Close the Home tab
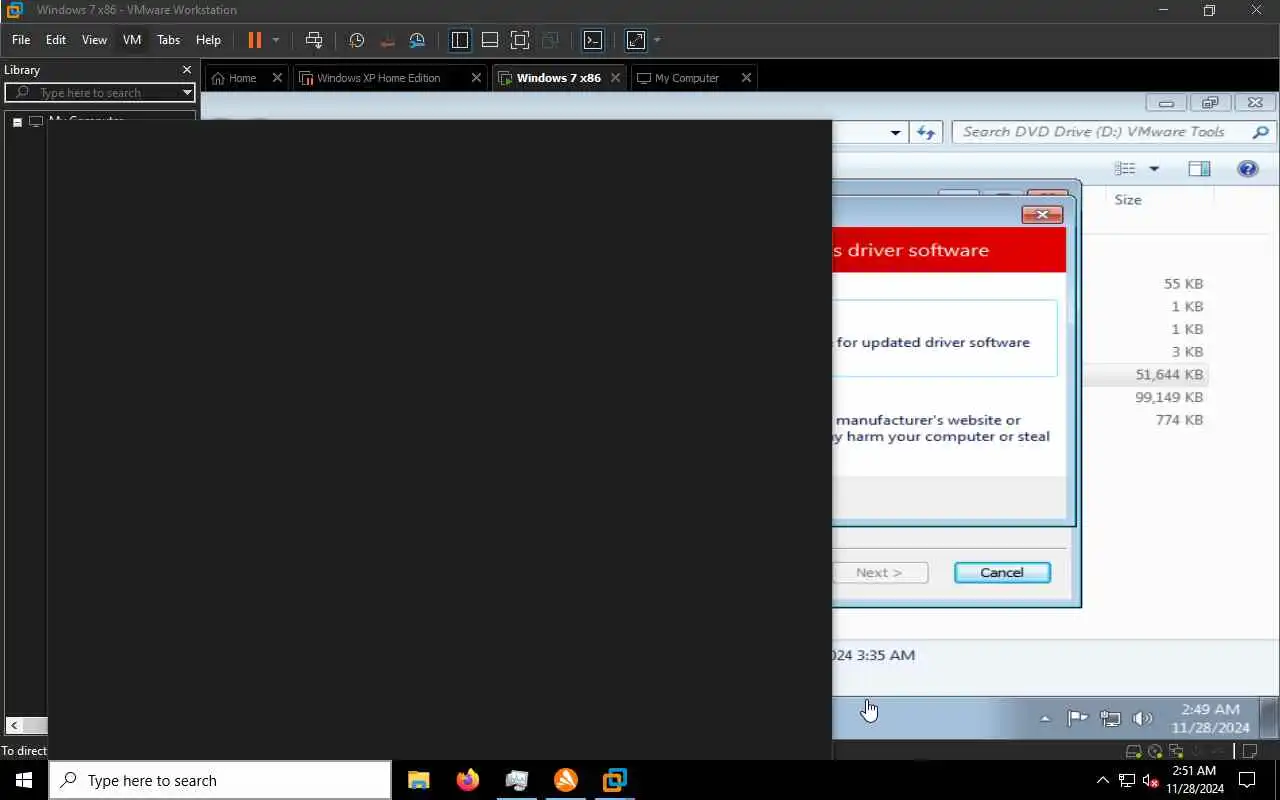Viewport: 1280px width, 800px height. pyautogui.click(x=277, y=78)
